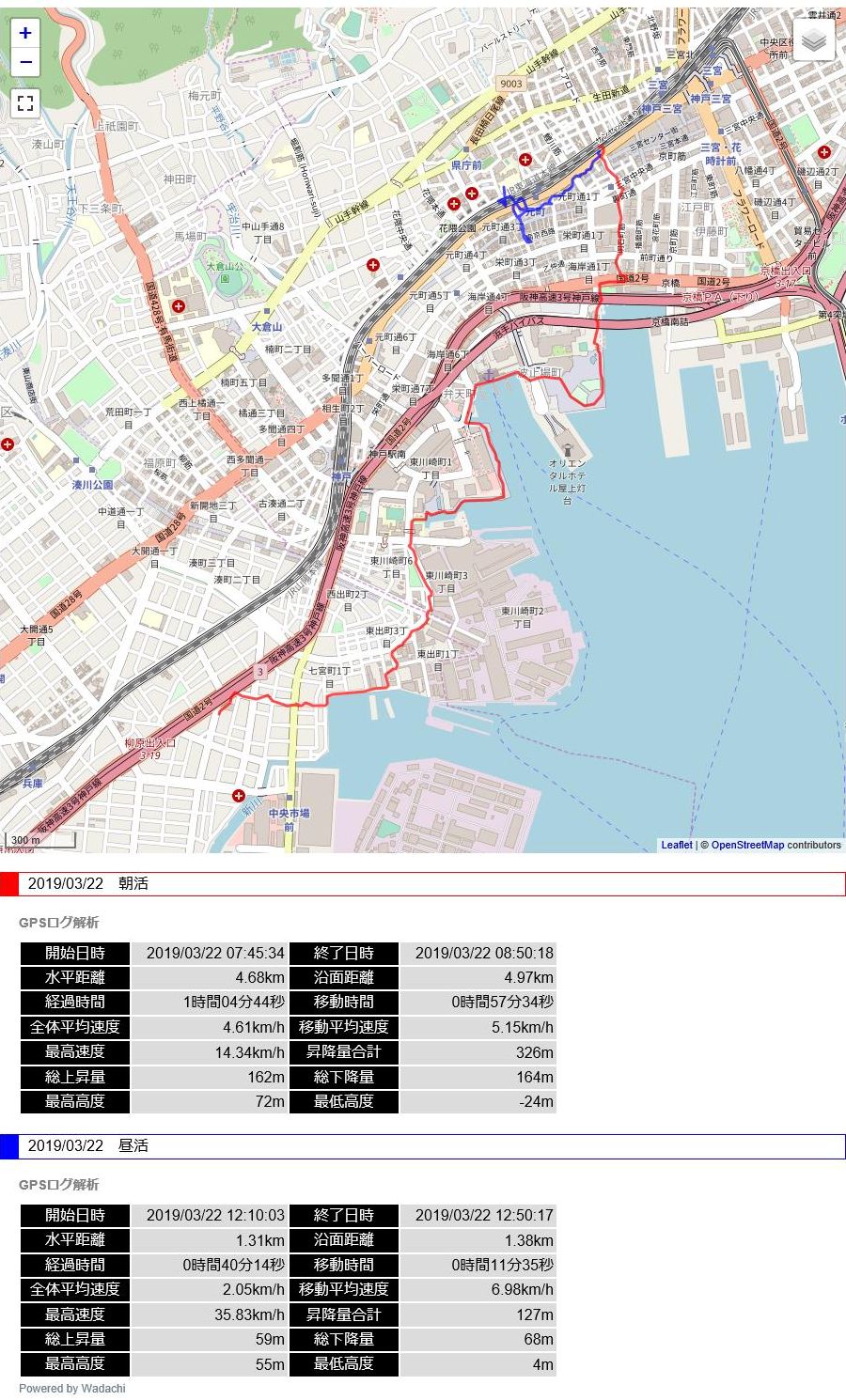
Task: Click the 県庁前 station label
Action: [x=466, y=164]
